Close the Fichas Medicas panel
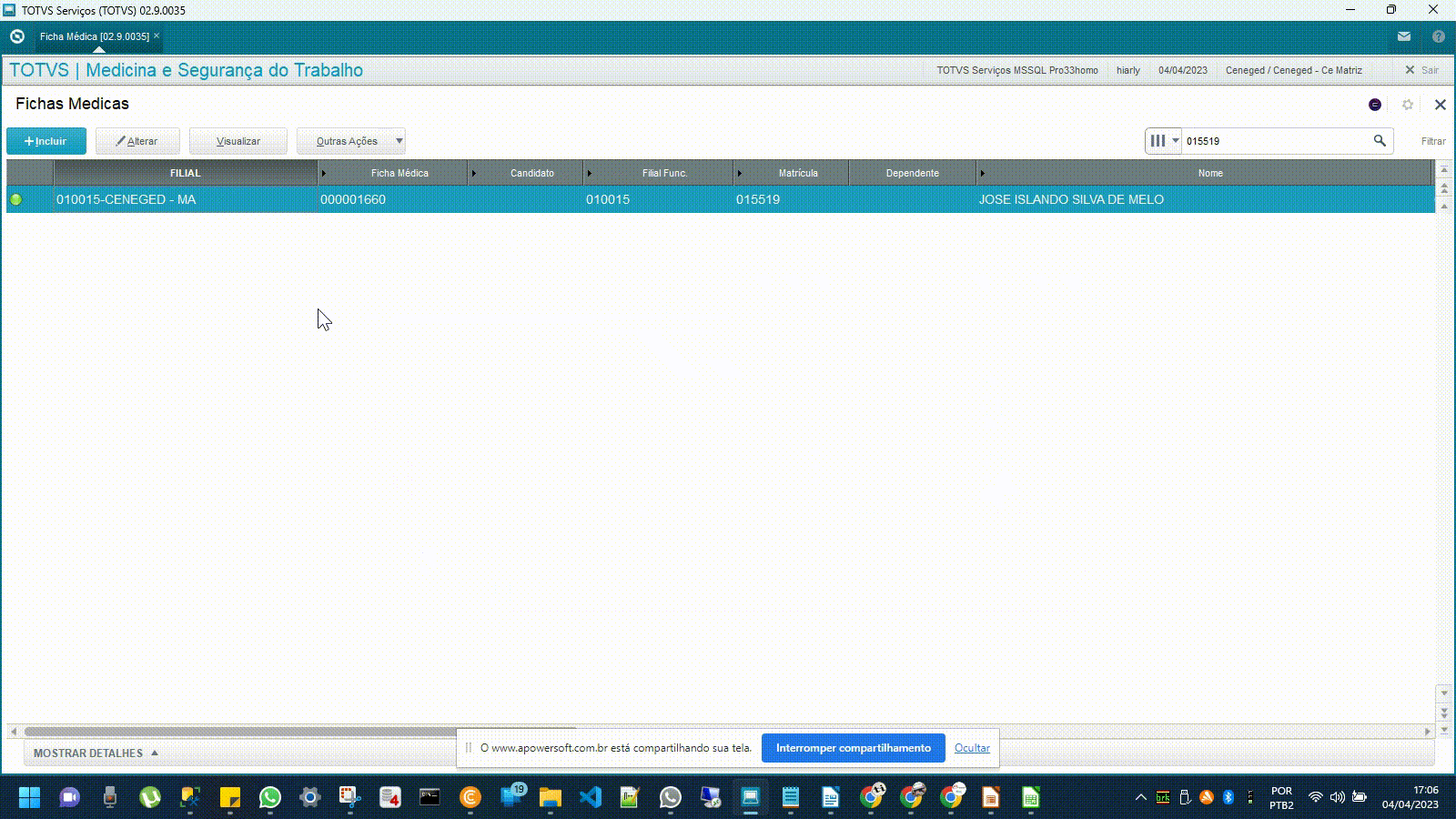This screenshot has height=819, width=1456. pyautogui.click(x=1440, y=105)
